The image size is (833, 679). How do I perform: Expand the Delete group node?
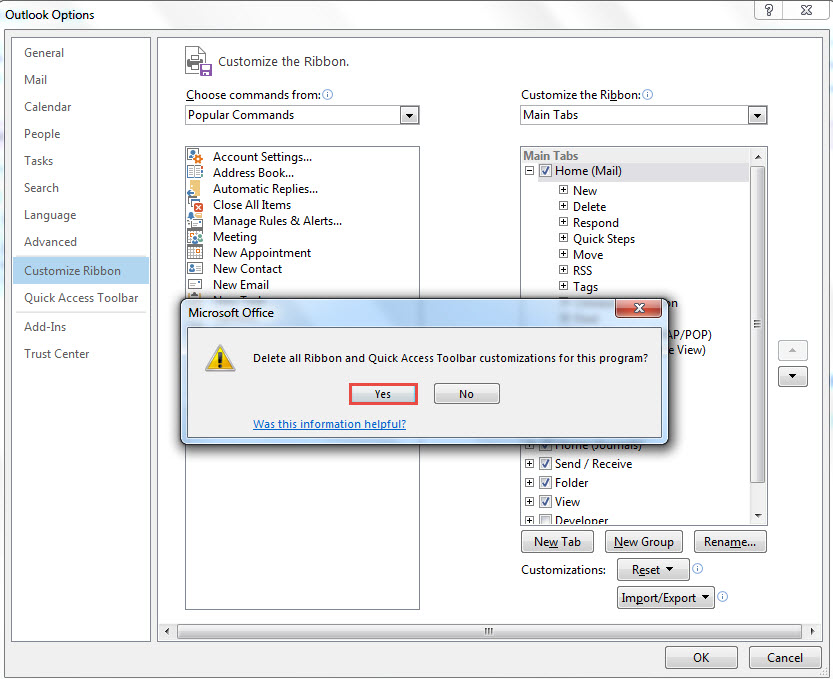tap(563, 206)
